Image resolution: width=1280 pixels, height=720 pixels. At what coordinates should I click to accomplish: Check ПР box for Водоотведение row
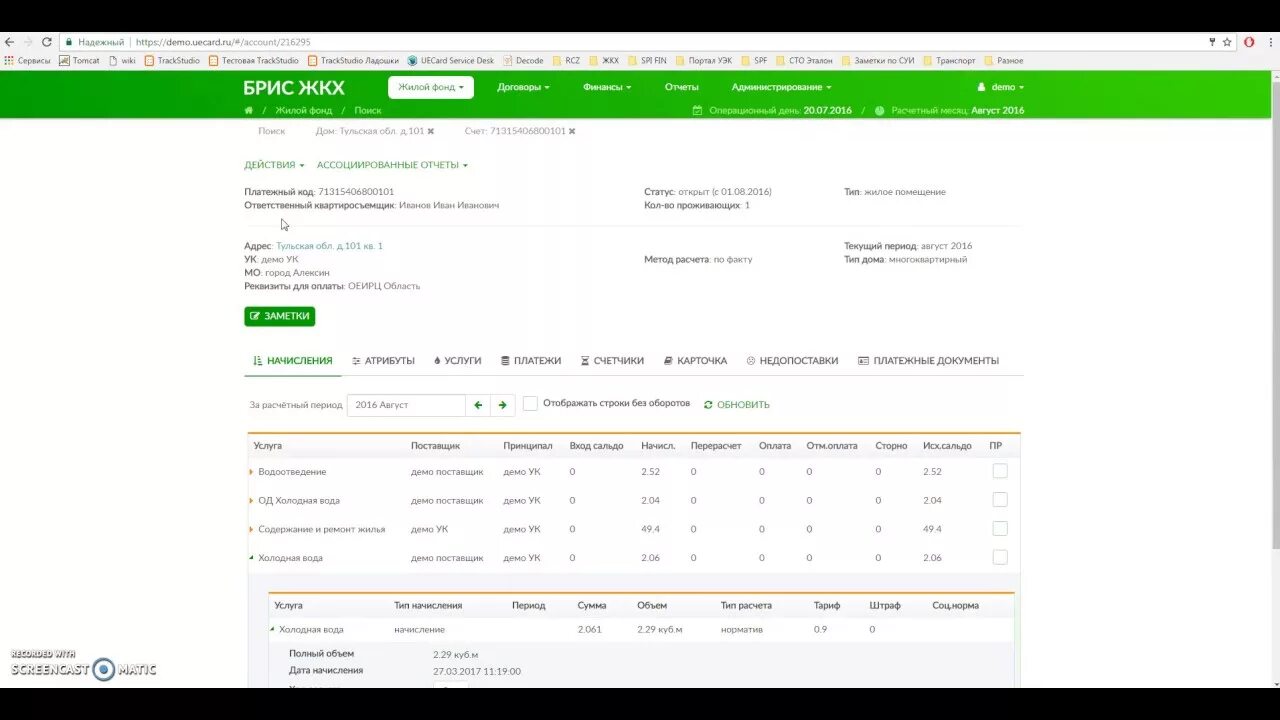[1000, 471]
